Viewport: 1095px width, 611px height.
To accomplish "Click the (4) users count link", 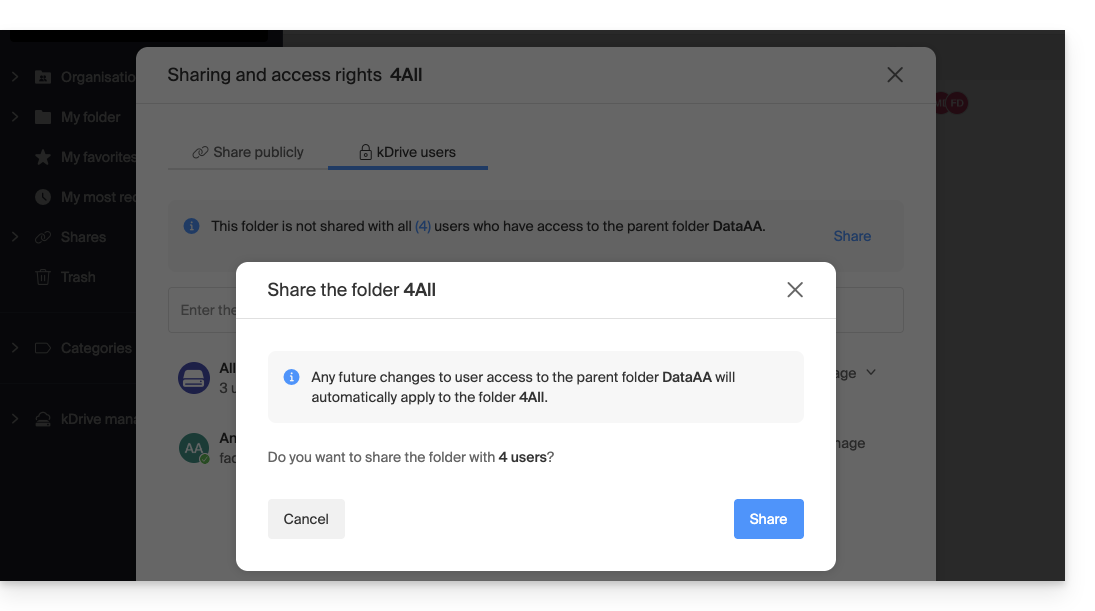I will coord(423,226).
